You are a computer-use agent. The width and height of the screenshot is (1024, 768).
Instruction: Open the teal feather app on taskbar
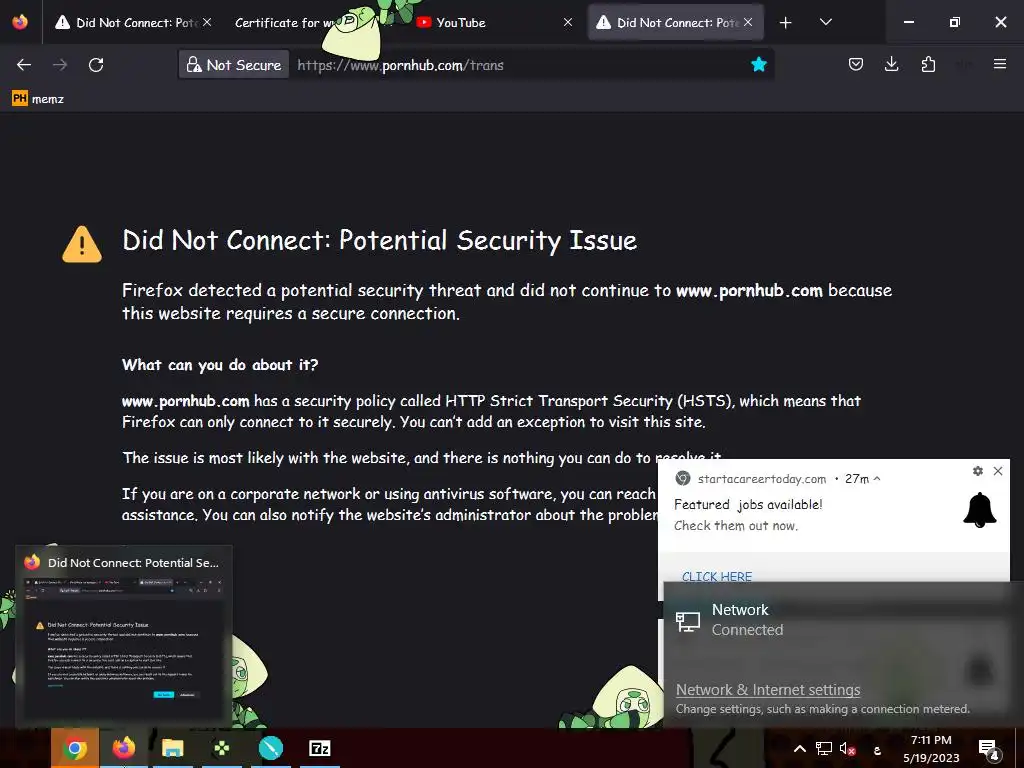[x=270, y=748]
